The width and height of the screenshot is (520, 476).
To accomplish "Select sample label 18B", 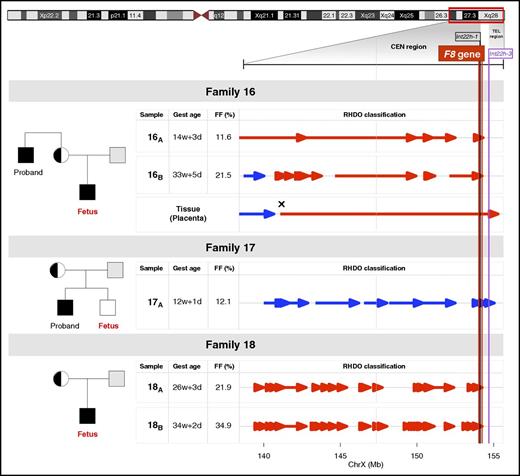I will 155,426.
